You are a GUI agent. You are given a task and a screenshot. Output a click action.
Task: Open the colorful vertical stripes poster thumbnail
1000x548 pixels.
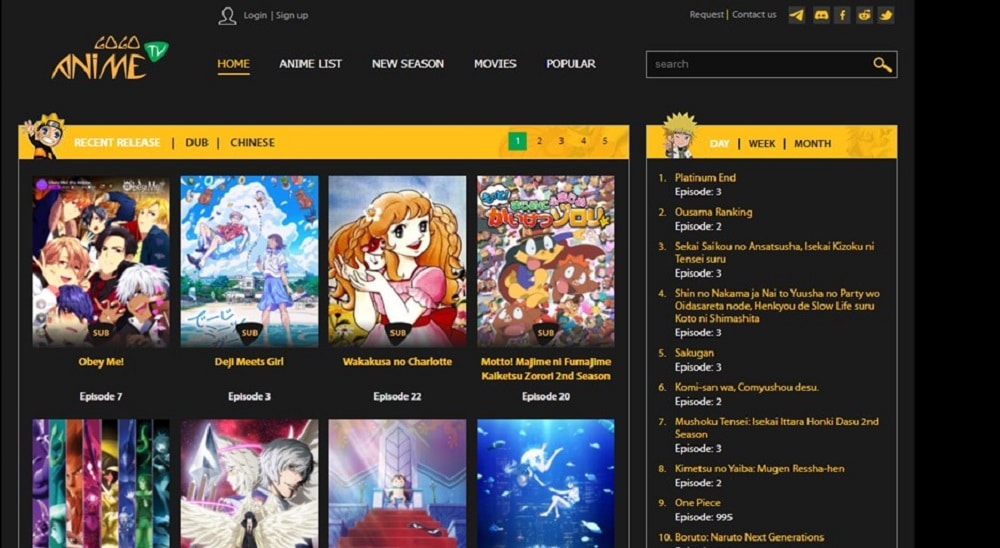pos(101,484)
